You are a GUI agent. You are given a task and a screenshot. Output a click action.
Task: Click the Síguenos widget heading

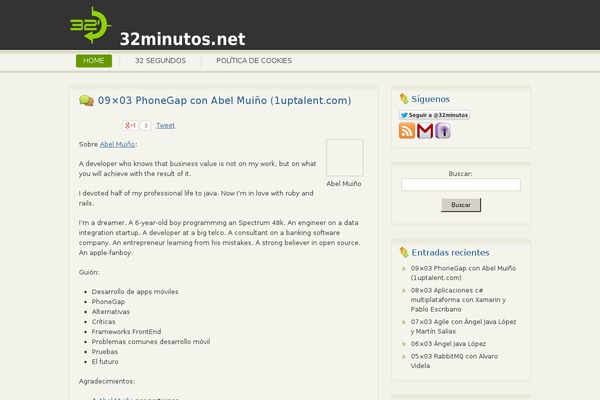430,99
